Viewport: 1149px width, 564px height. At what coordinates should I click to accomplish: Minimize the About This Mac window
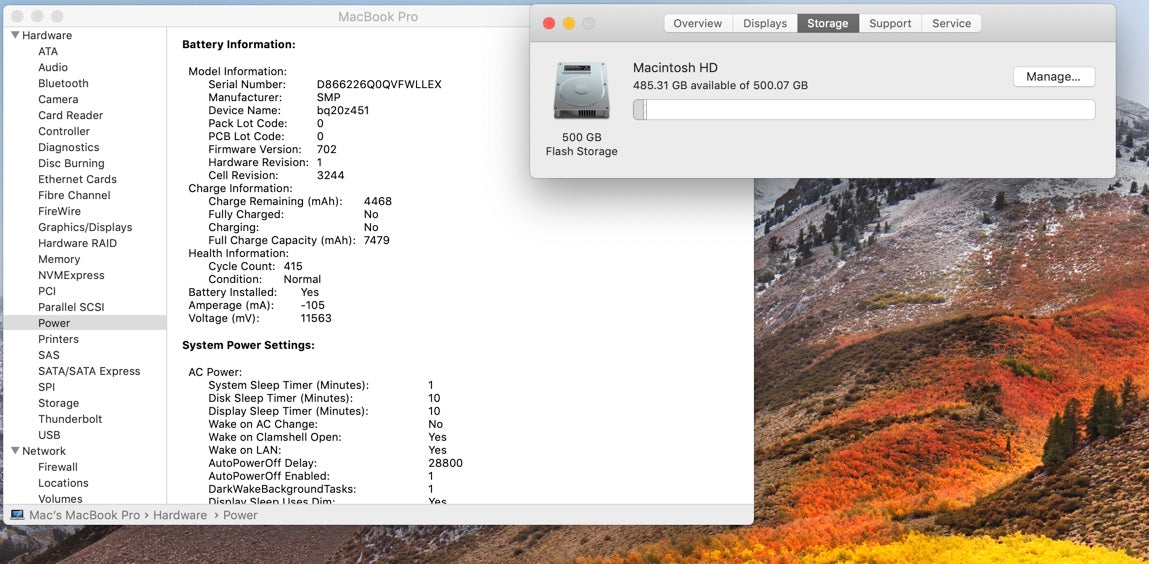click(x=569, y=23)
